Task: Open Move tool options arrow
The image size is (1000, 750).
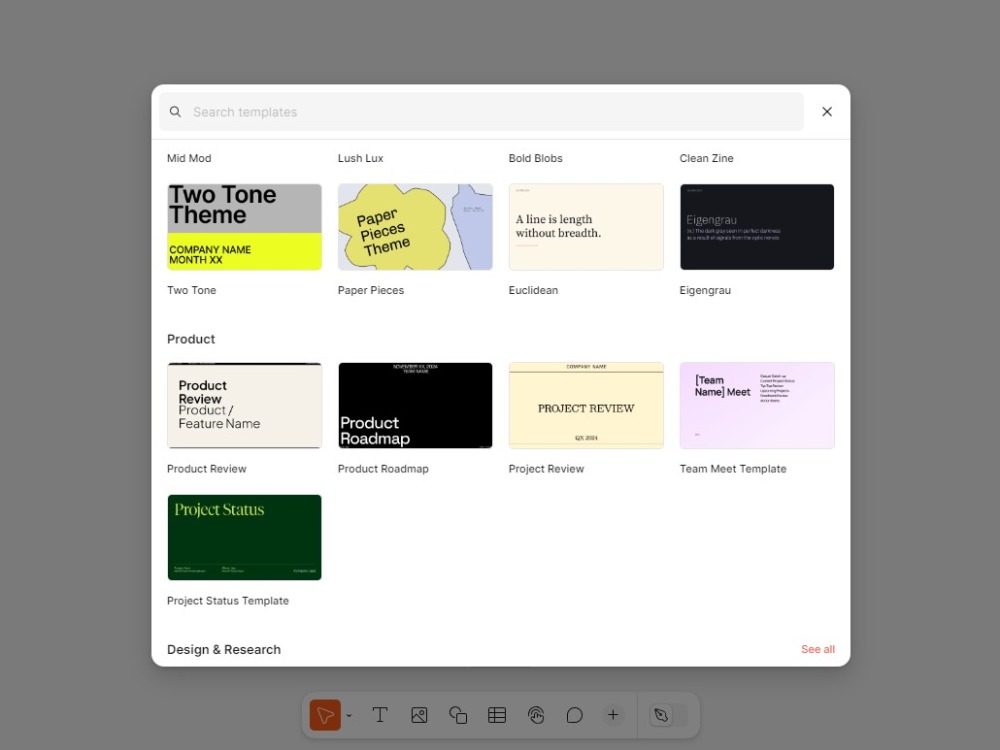Action: coord(349,716)
